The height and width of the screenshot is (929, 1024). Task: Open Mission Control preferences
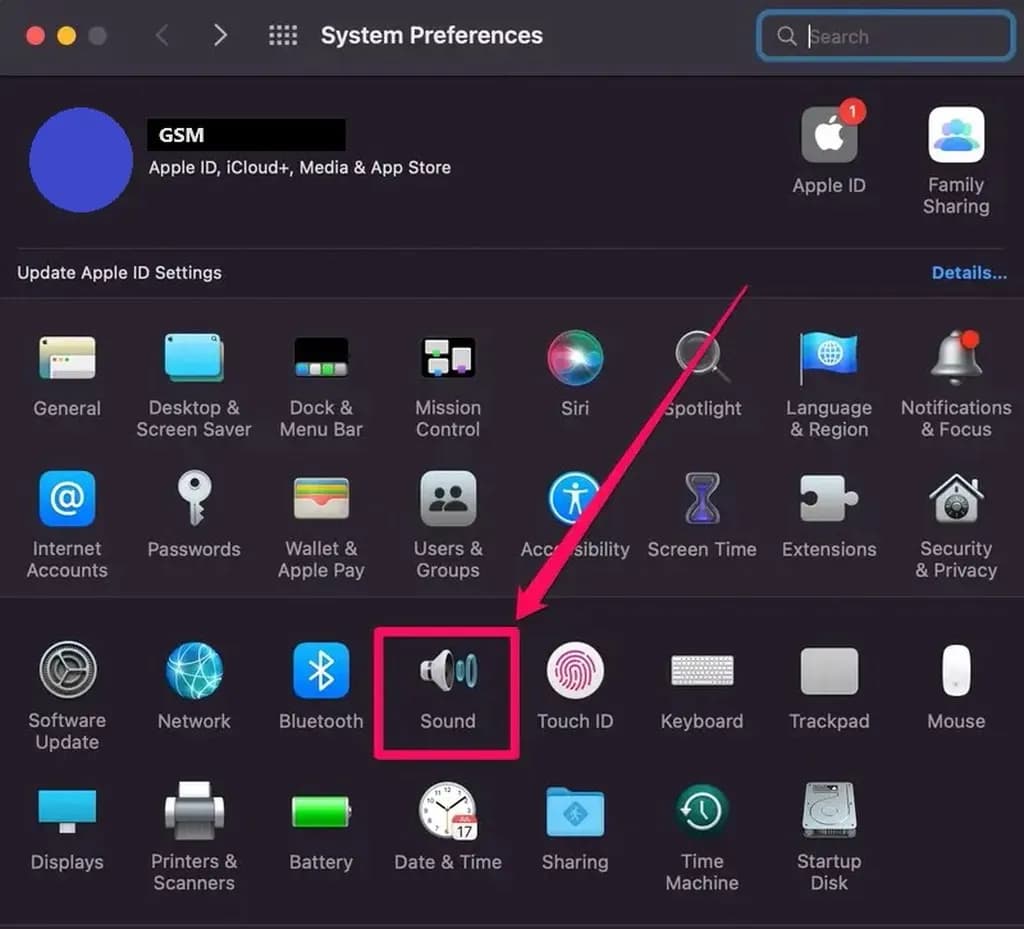tap(448, 359)
